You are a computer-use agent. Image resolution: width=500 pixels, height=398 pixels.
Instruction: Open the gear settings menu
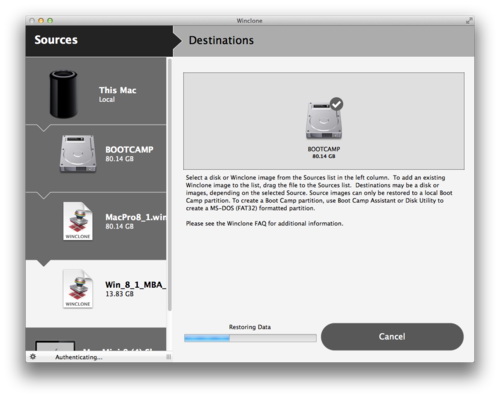pyautogui.click(x=33, y=357)
